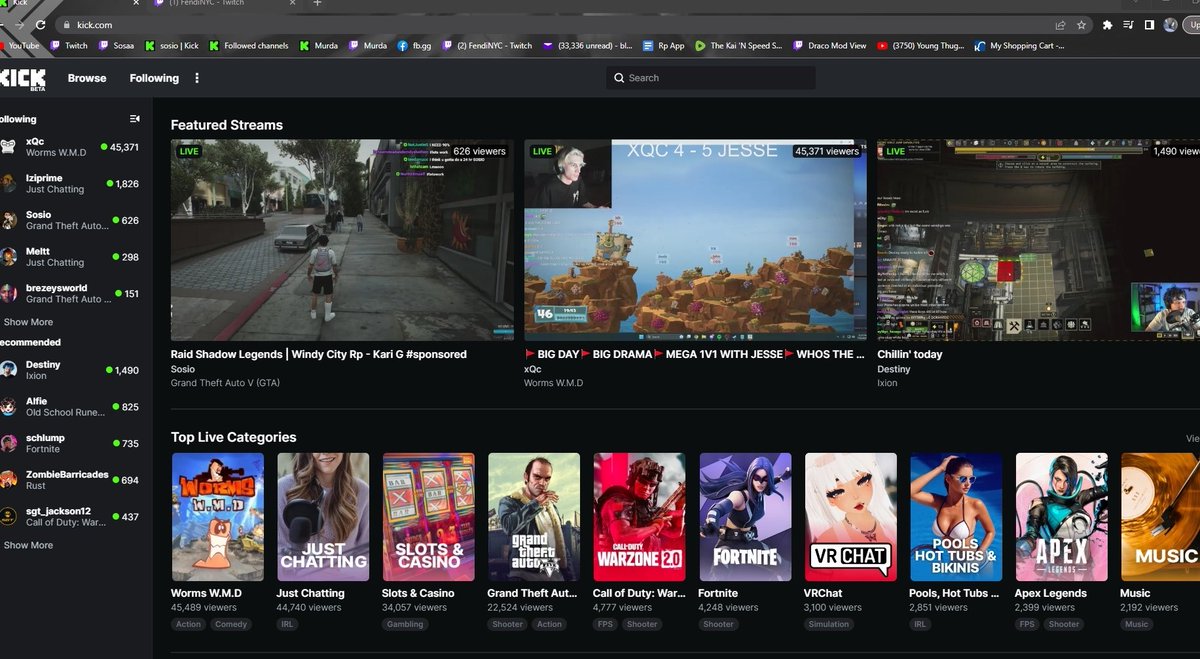Expand Show More under Following list
The width and height of the screenshot is (1200, 659).
28,322
